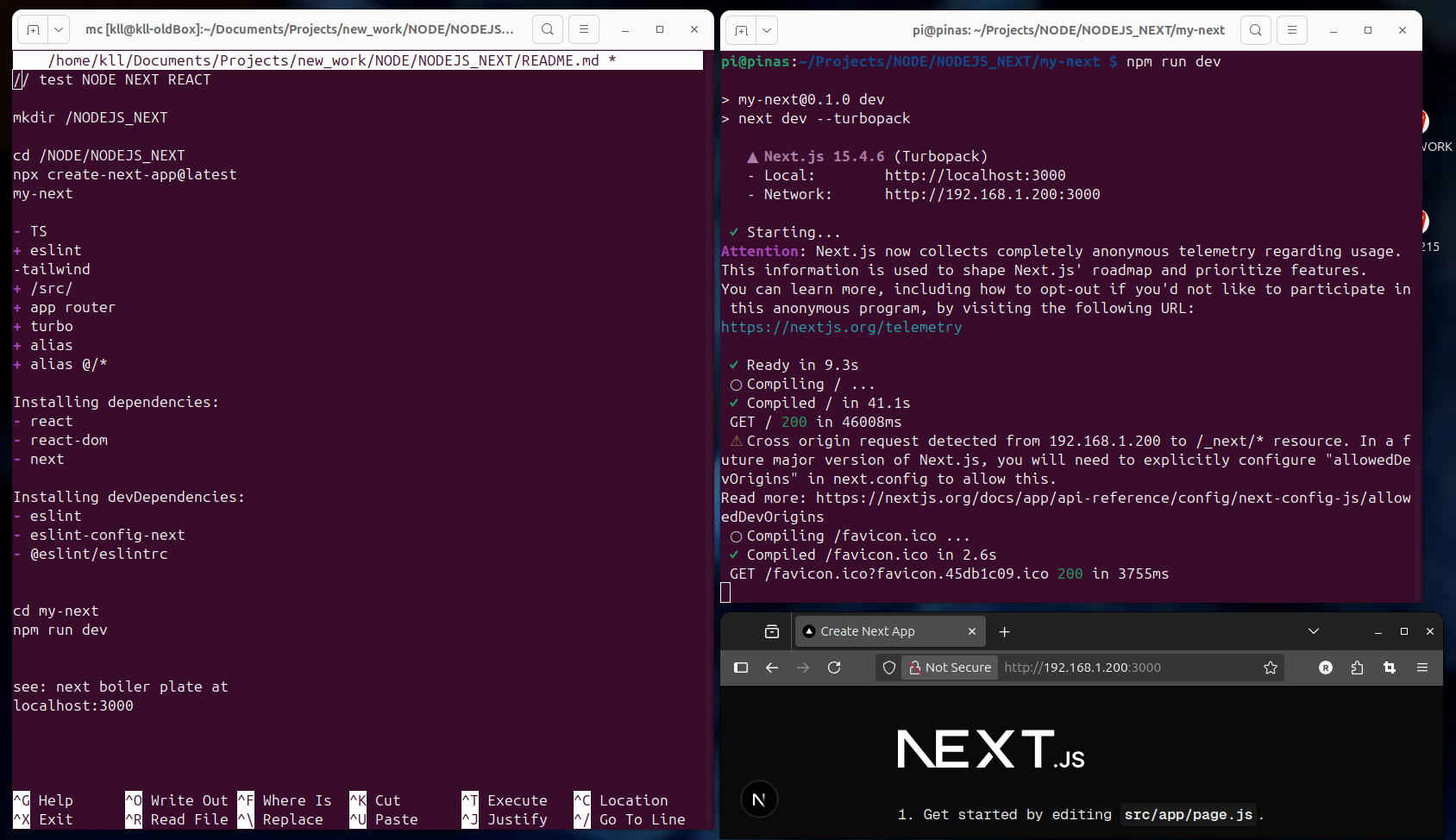Select the ^J Justify shortcut
1456x840 pixels.
[x=505, y=819]
